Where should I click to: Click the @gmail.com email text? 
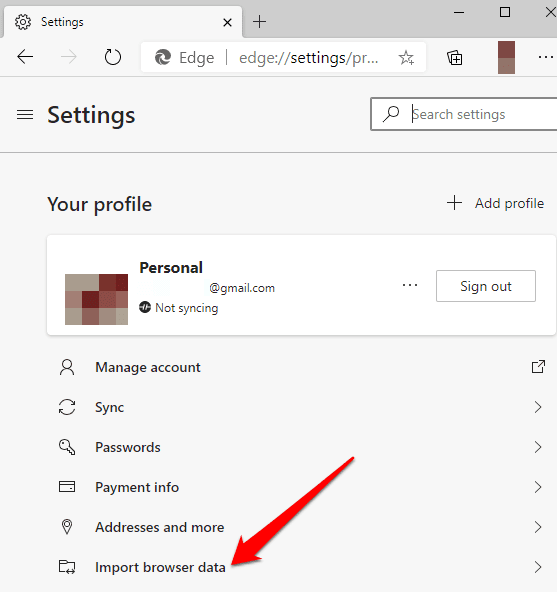(x=242, y=288)
